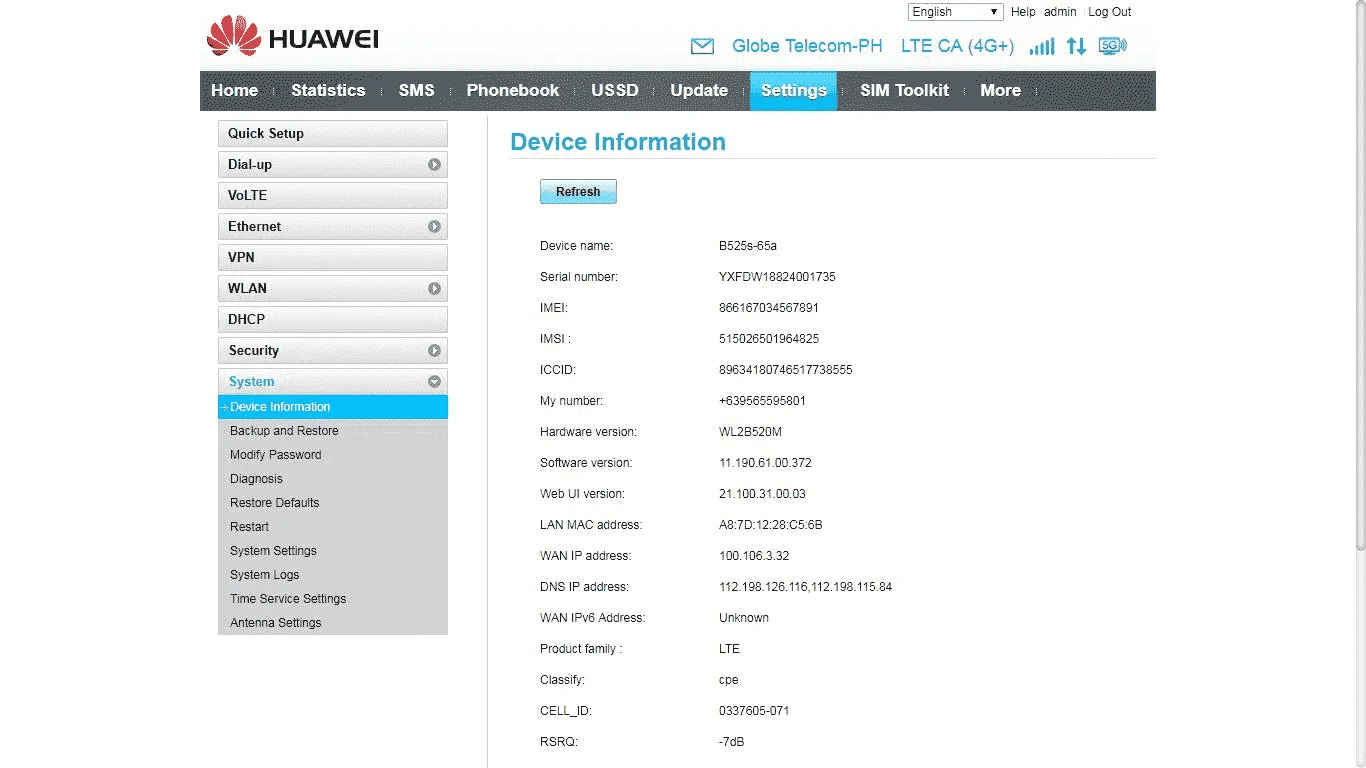Click IMSI value 515026501964825
1366x768 pixels.
(769, 339)
